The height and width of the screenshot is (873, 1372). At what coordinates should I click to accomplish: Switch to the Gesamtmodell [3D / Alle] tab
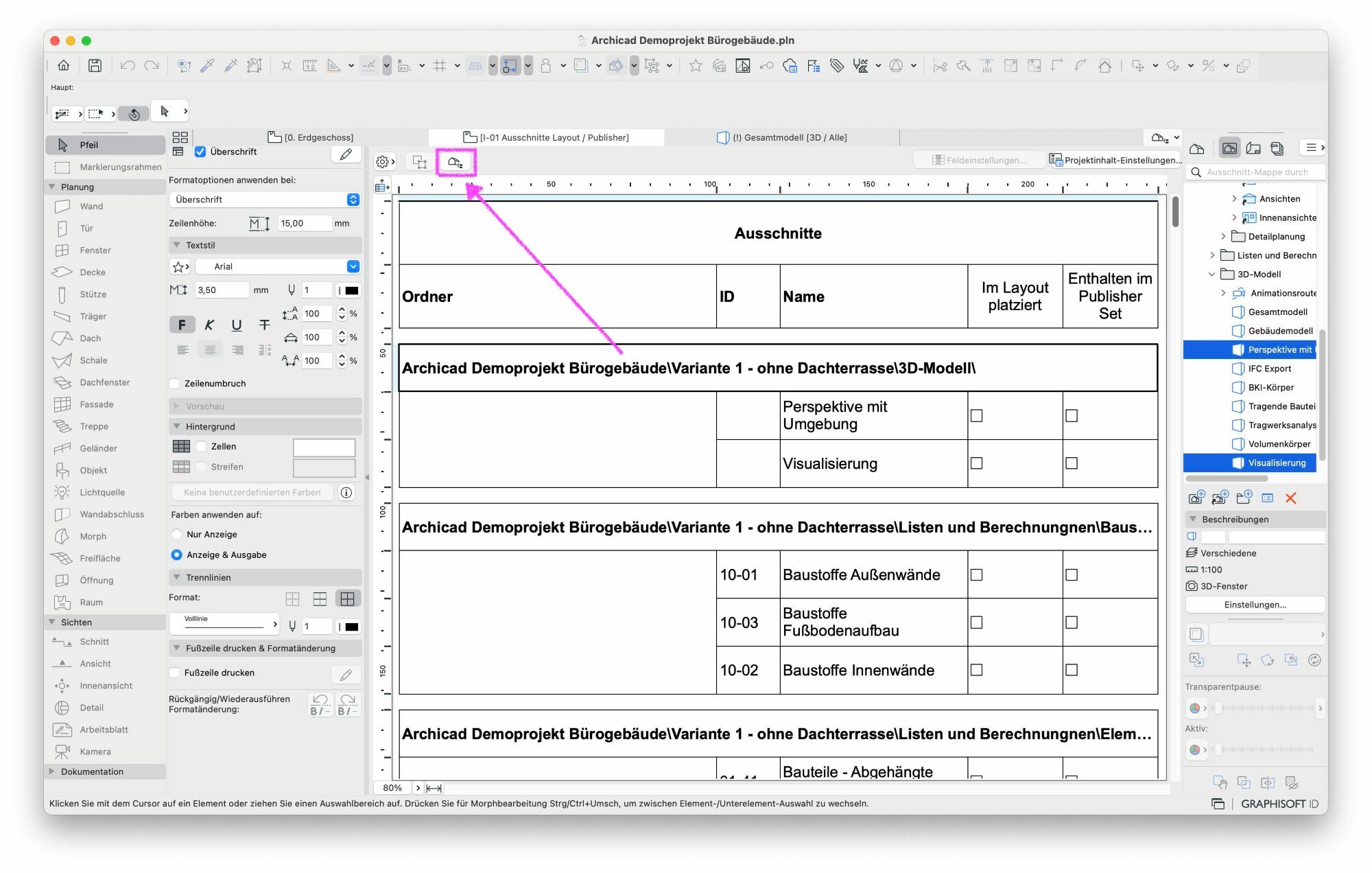coord(782,137)
